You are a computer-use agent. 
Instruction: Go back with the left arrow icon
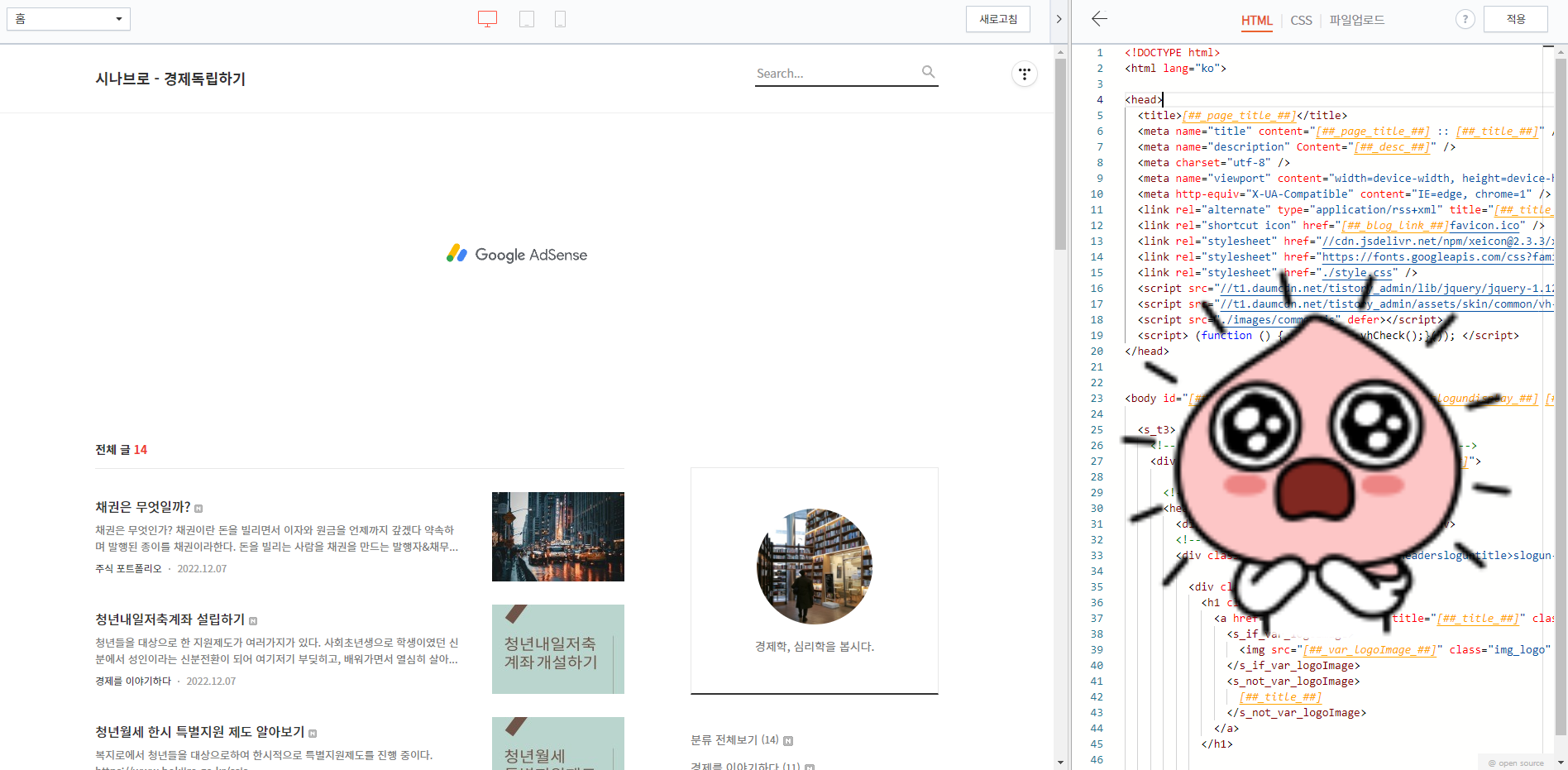click(1099, 19)
